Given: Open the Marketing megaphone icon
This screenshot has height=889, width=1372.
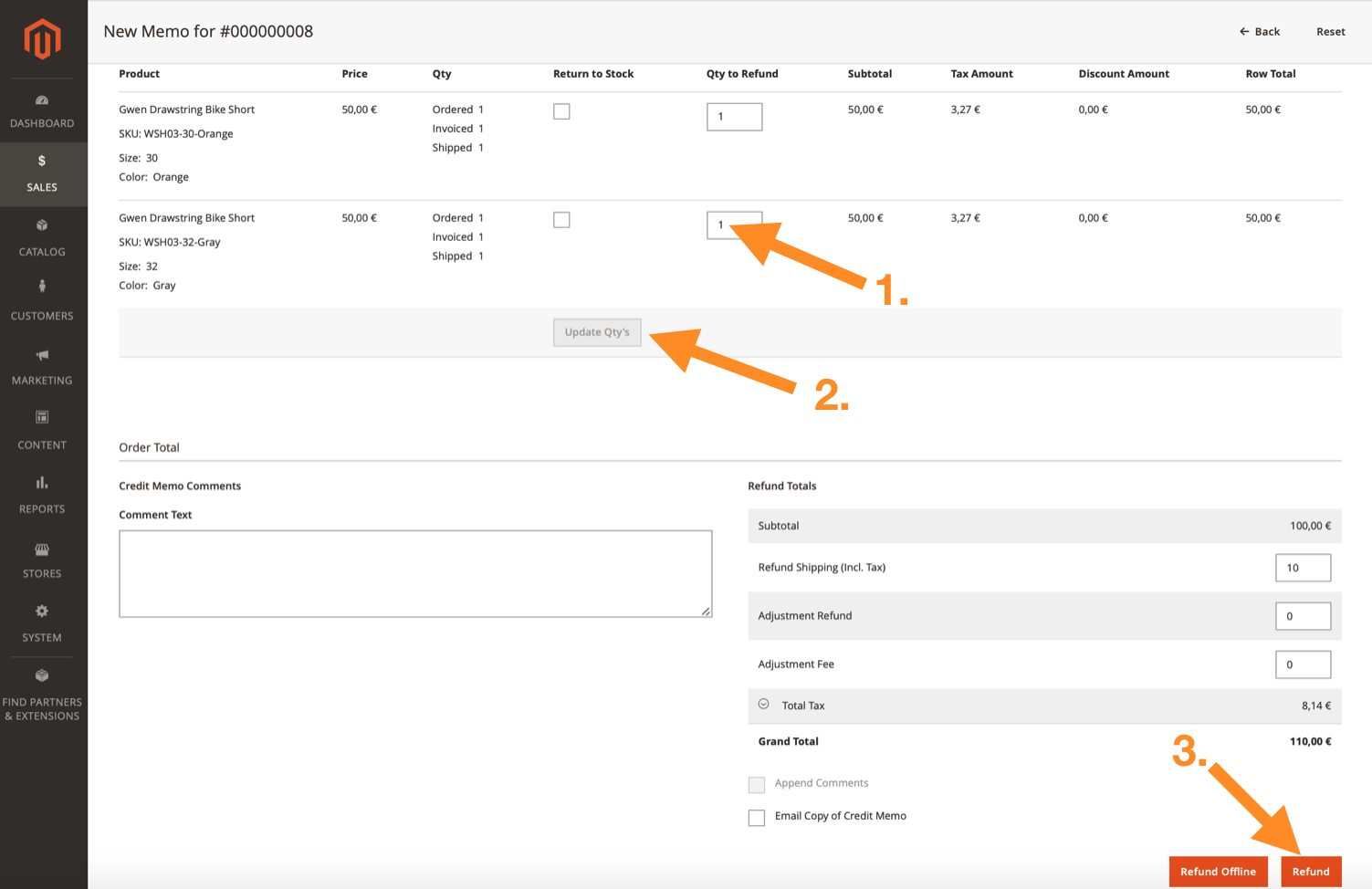Looking at the screenshot, I should tap(42, 355).
